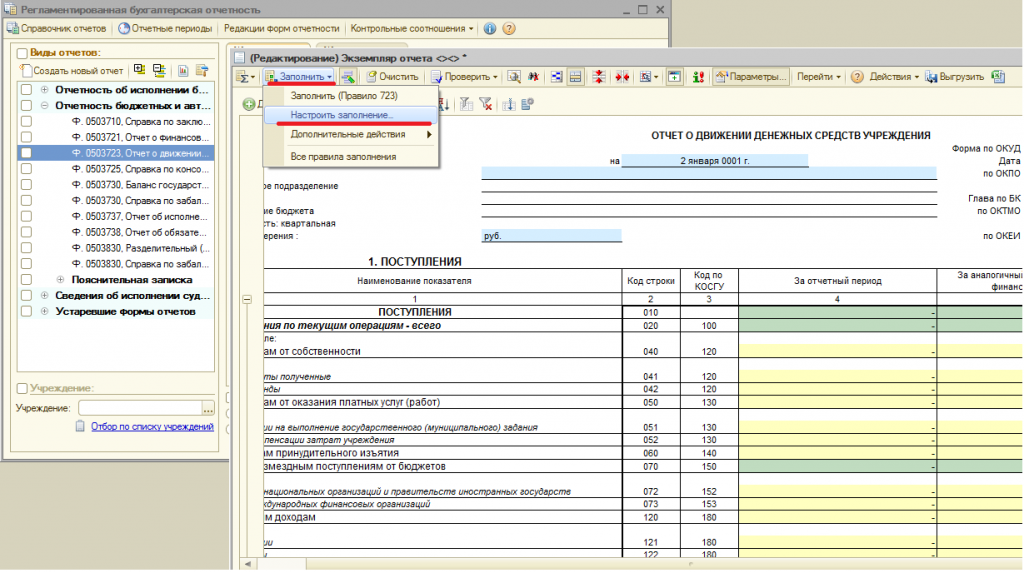Collapse Отчетность бюджетных и авт... tree group
Image resolution: width=1024 pixels, height=573 pixels.
(x=44, y=105)
